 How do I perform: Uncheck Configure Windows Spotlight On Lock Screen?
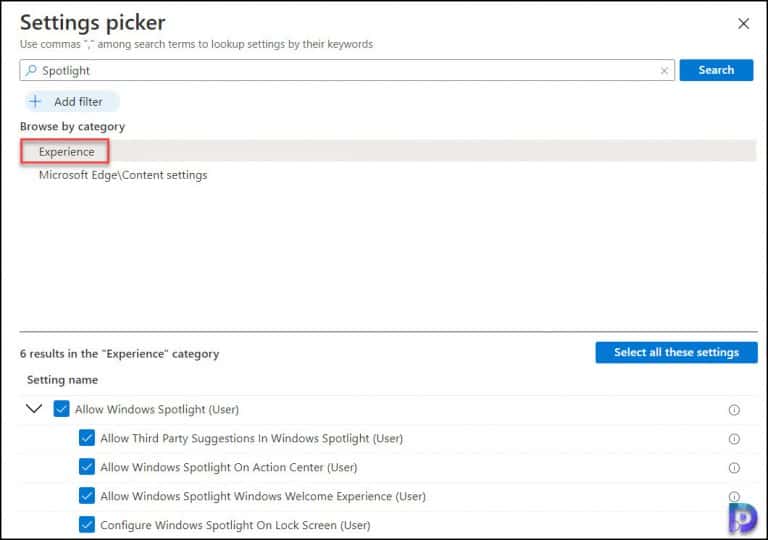coord(87,524)
